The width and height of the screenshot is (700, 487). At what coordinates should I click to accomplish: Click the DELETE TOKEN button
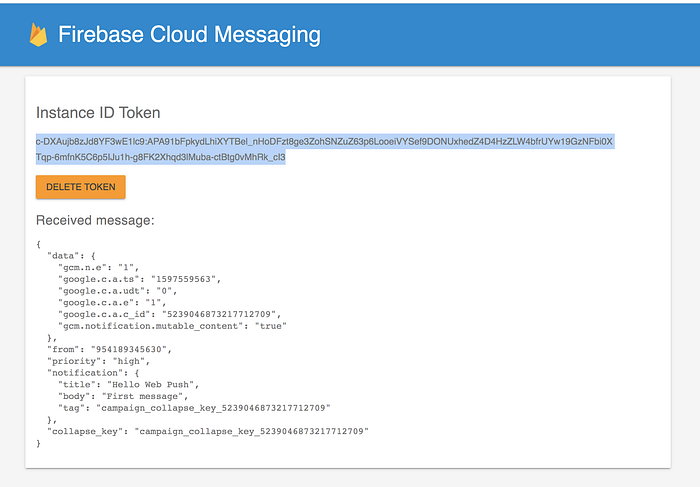81,187
